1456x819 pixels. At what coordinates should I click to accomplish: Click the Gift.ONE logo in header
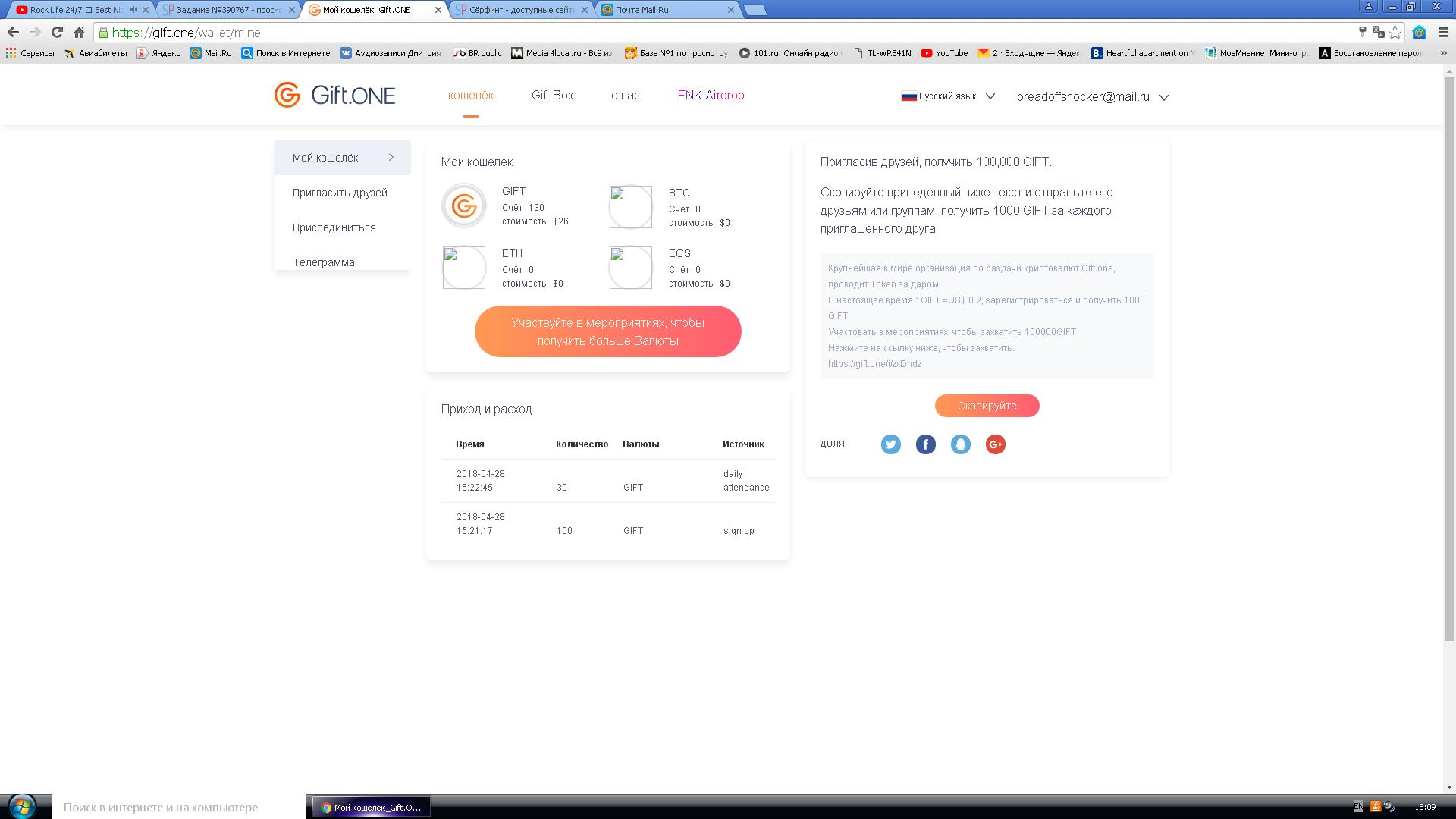[x=335, y=96]
